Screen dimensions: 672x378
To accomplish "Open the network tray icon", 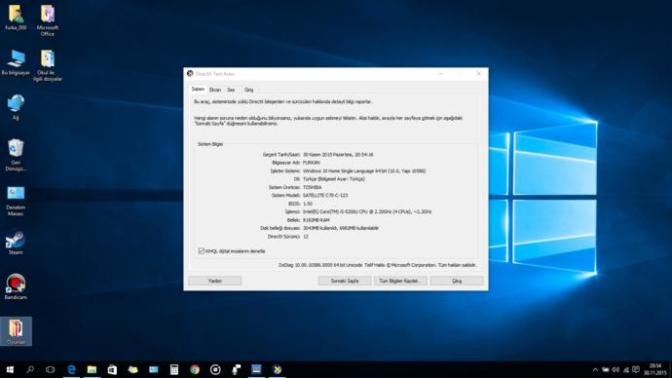I will 626,370.
